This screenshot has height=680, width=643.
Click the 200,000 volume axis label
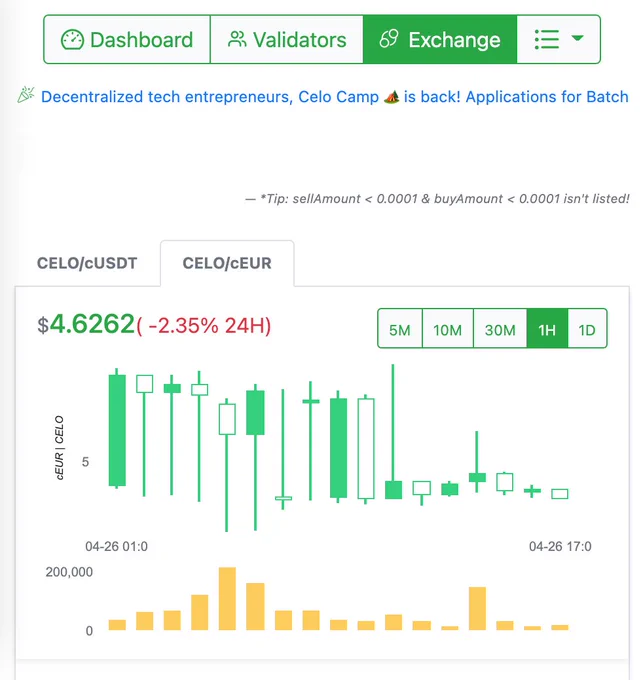(x=69, y=572)
